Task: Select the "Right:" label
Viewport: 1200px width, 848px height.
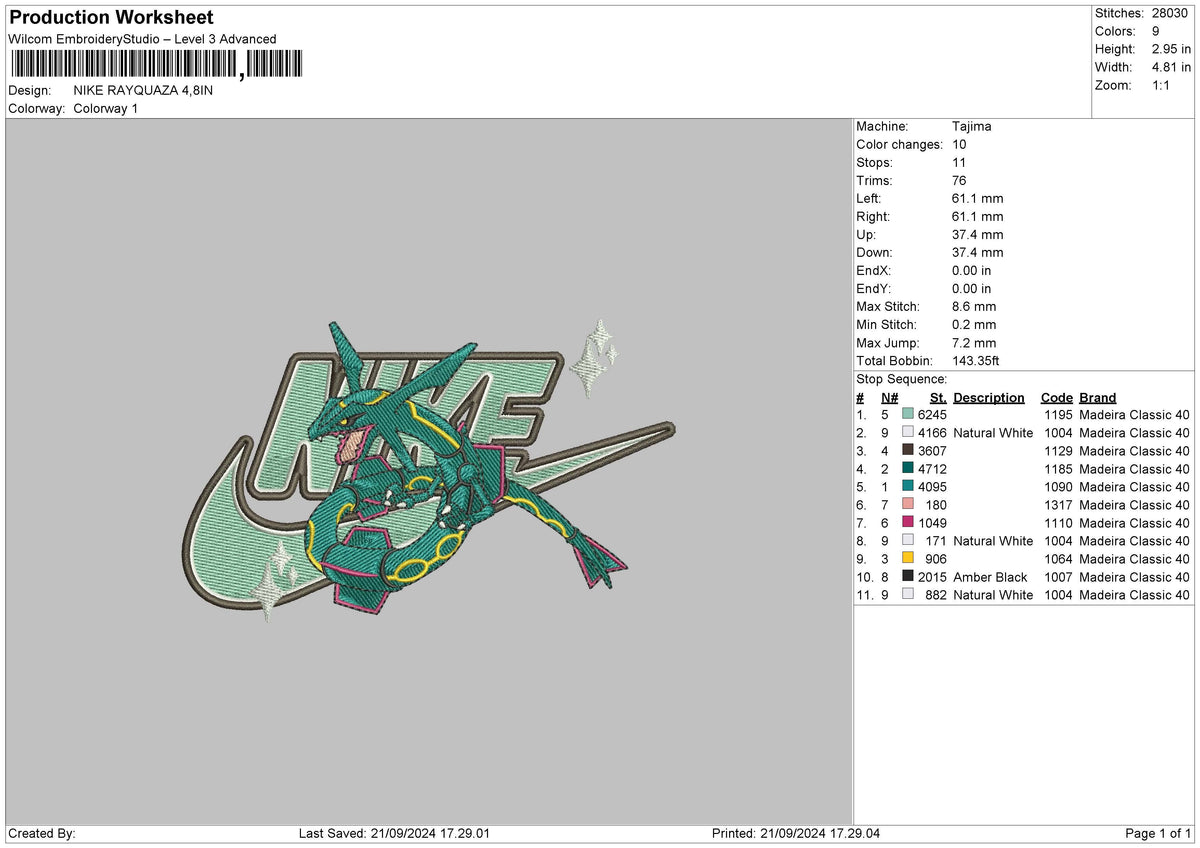Action: pos(873,217)
